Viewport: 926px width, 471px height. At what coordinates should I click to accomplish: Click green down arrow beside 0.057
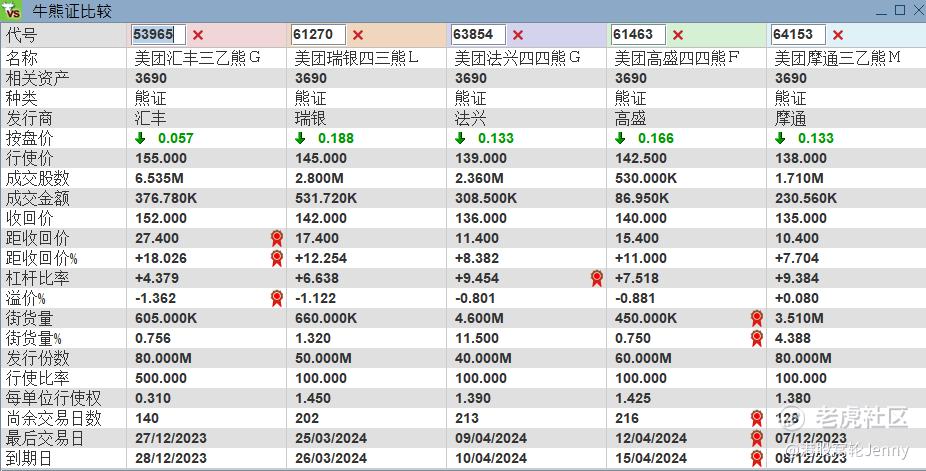[x=140, y=138]
